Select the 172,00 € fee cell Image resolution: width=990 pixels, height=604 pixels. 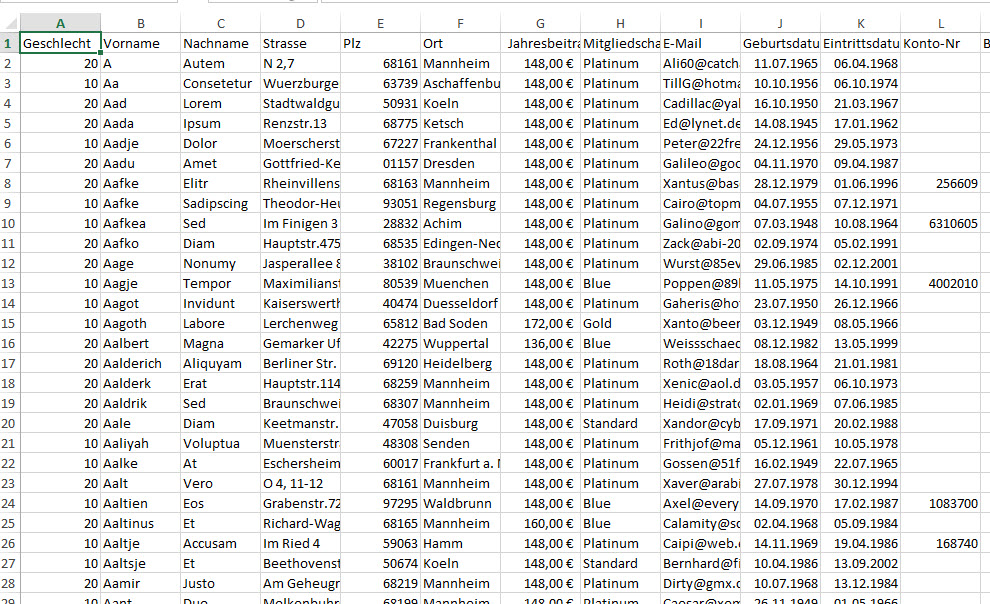[x=540, y=323]
